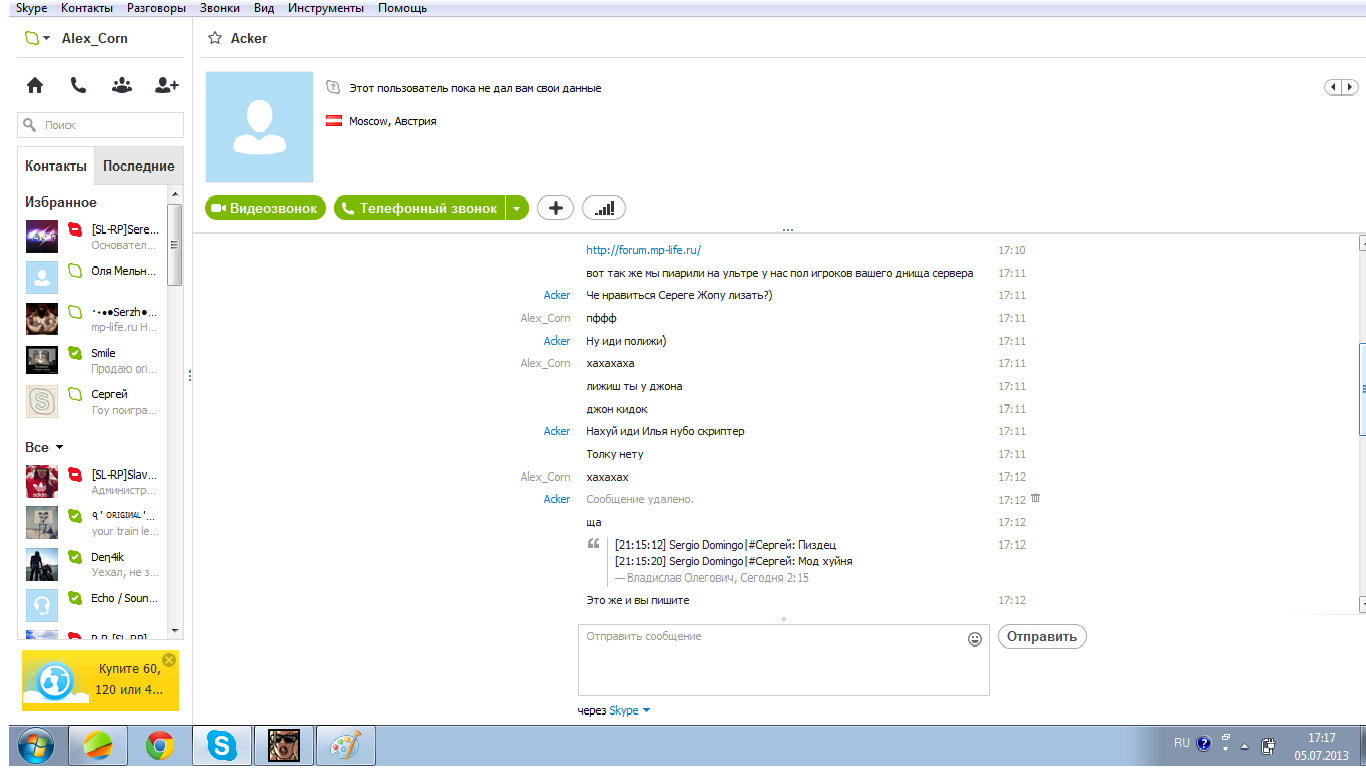Screen dimensions: 1366x768
Task: Click the red status icon of [SL-RP]Slav contact
Action: click(x=74, y=474)
